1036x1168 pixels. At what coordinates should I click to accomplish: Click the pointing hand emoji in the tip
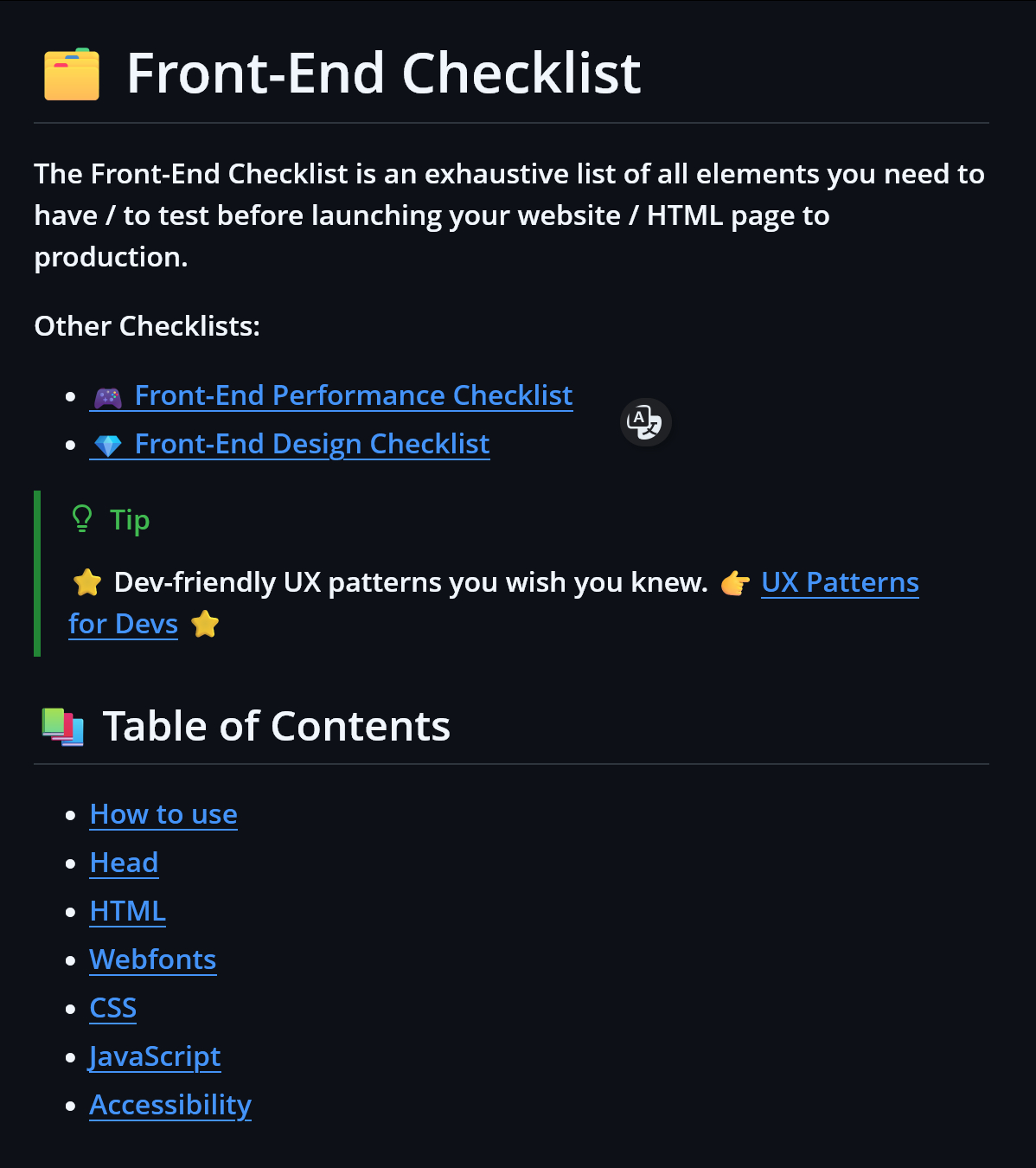pos(735,583)
